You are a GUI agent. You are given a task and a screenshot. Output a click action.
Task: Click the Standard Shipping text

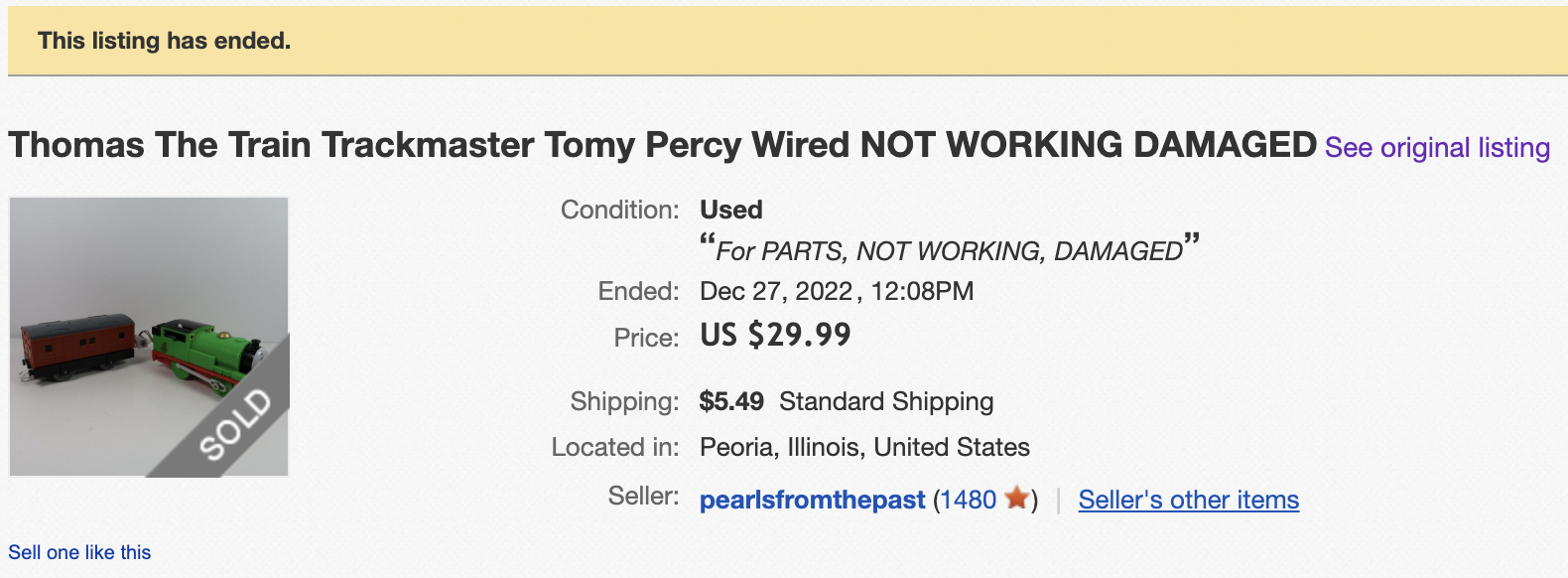(x=885, y=401)
